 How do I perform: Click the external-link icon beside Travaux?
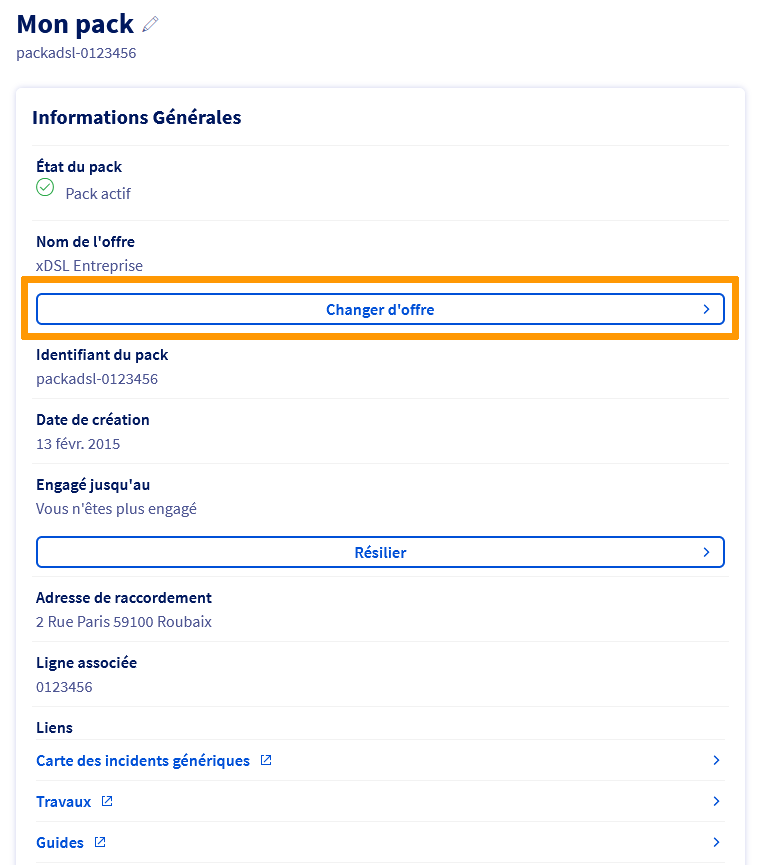coord(107,801)
